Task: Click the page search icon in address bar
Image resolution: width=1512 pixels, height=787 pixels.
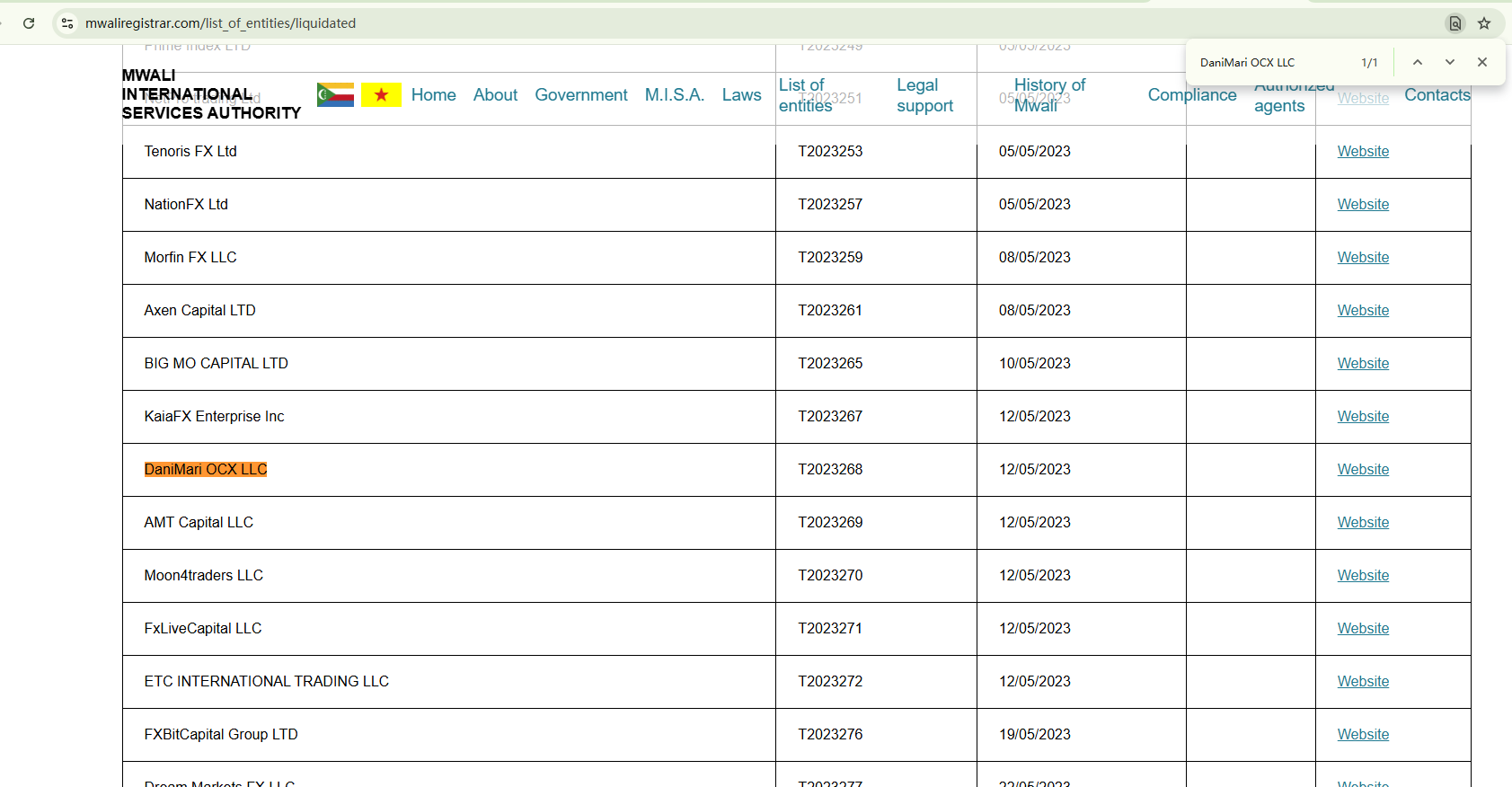Action: click(1455, 23)
